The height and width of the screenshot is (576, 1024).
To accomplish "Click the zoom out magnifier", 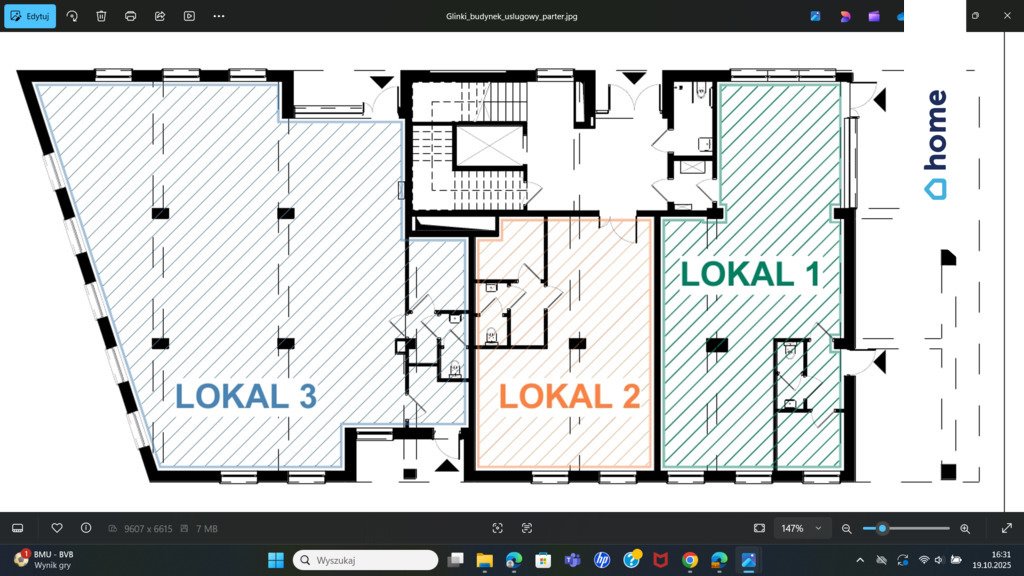I will click(847, 528).
